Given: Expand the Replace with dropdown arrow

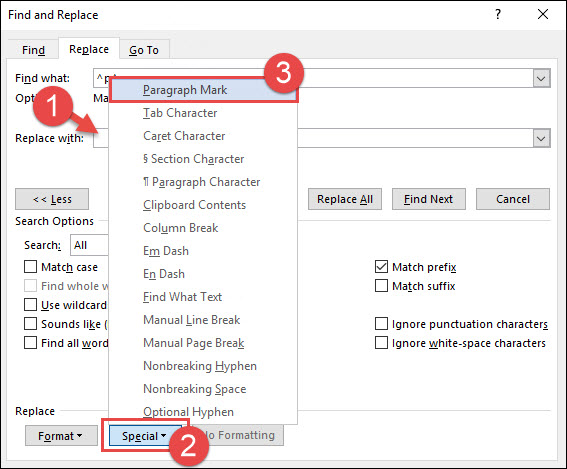Looking at the screenshot, I should (541, 138).
